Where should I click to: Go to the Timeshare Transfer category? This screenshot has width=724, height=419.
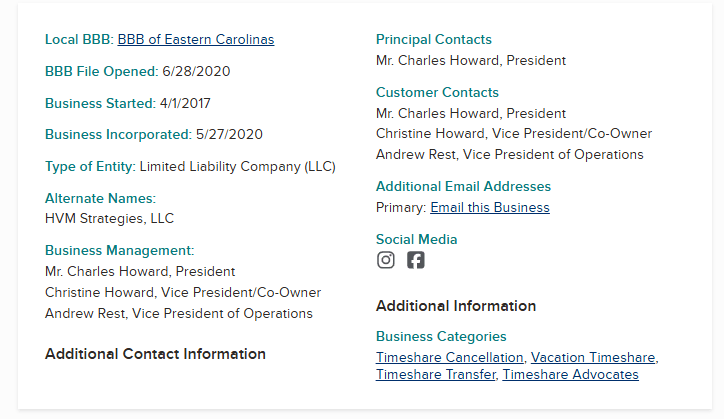tap(435, 375)
